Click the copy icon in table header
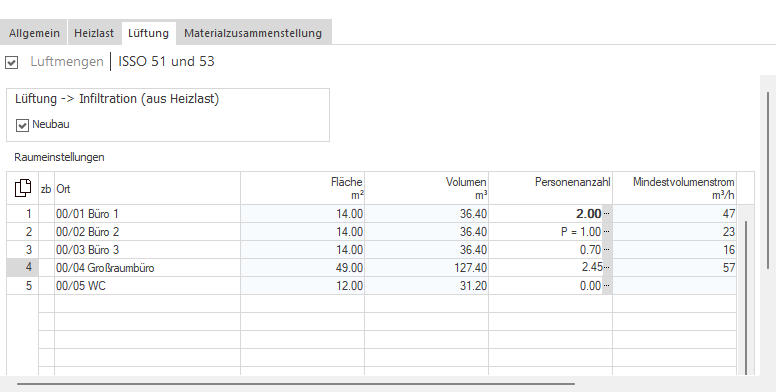This screenshot has height=392, width=776. (23, 188)
